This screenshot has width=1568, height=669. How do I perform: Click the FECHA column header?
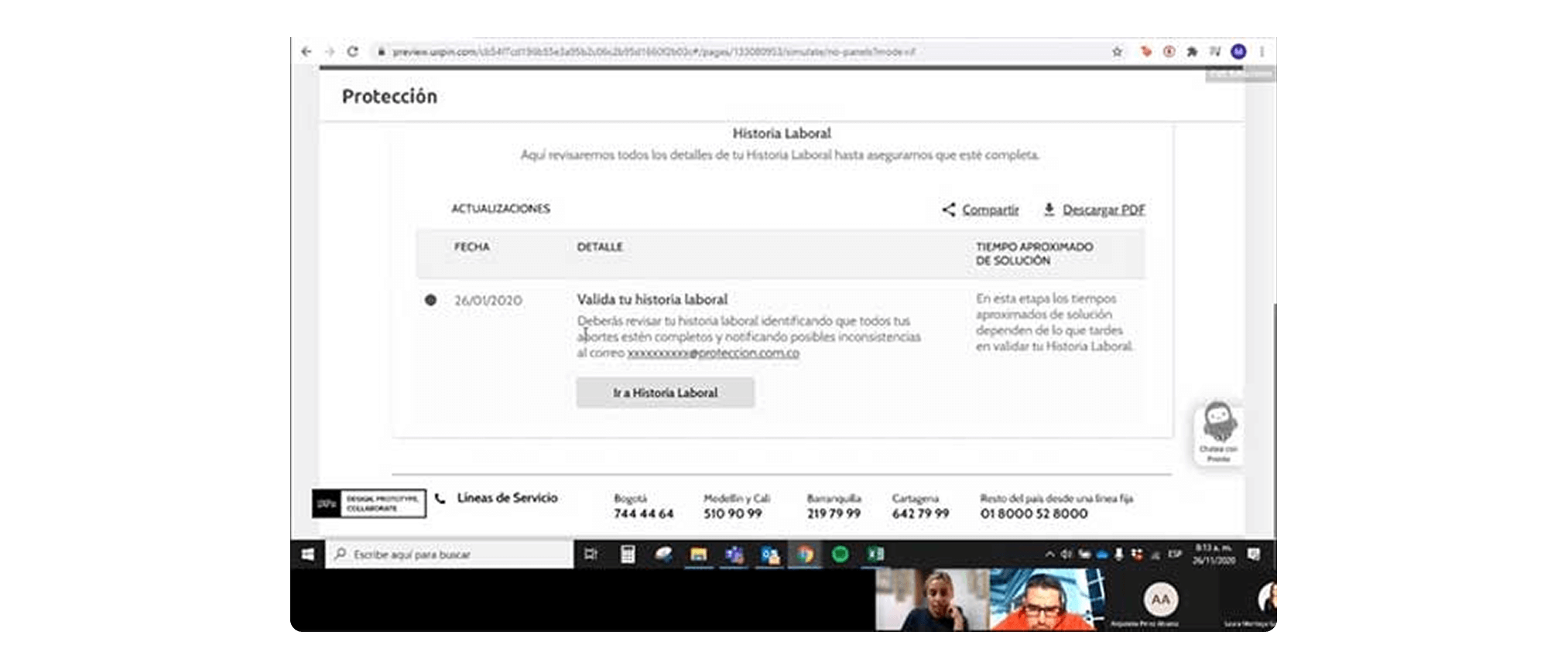coord(471,247)
